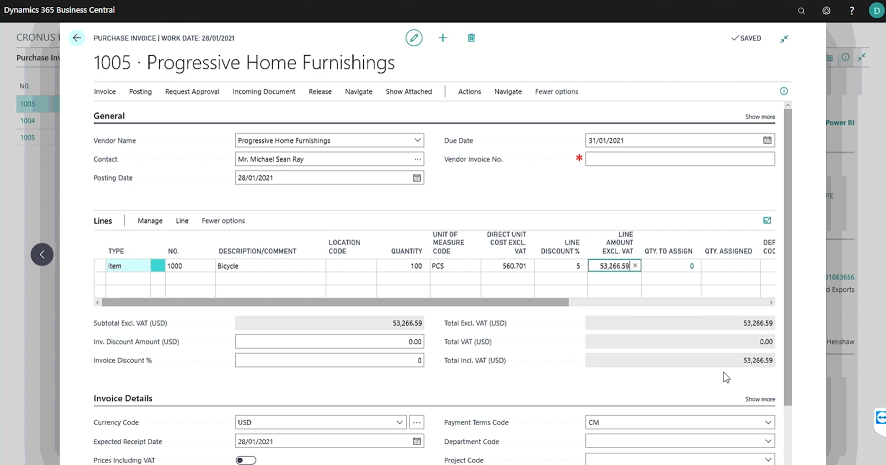Click the scroll left arrow of lines grid
Screen dimensions: 886x465
tap(98, 302)
